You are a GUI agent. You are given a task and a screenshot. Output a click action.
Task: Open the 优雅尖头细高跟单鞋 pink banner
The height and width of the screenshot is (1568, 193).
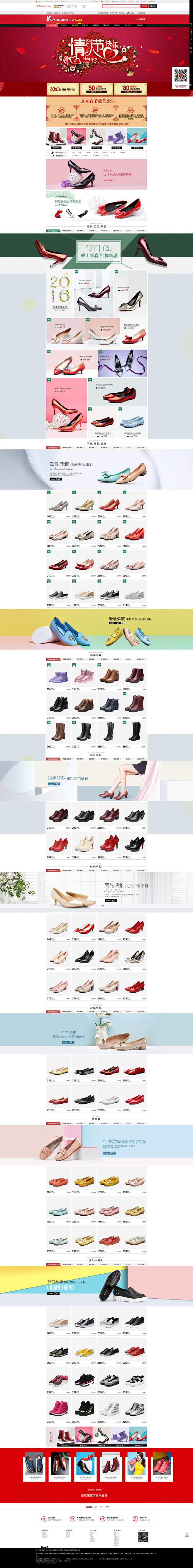(x=97, y=174)
